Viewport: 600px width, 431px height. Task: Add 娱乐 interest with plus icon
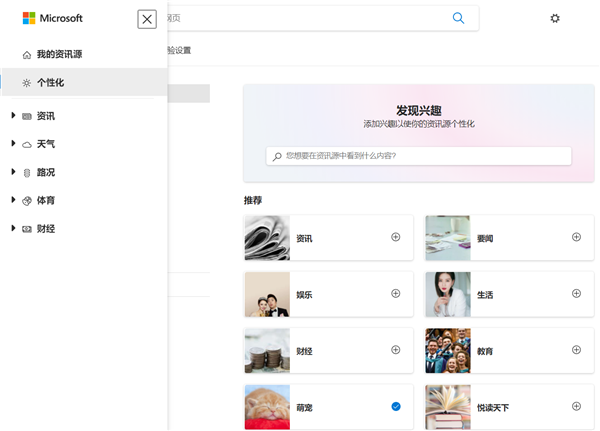pyautogui.click(x=395, y=294)
